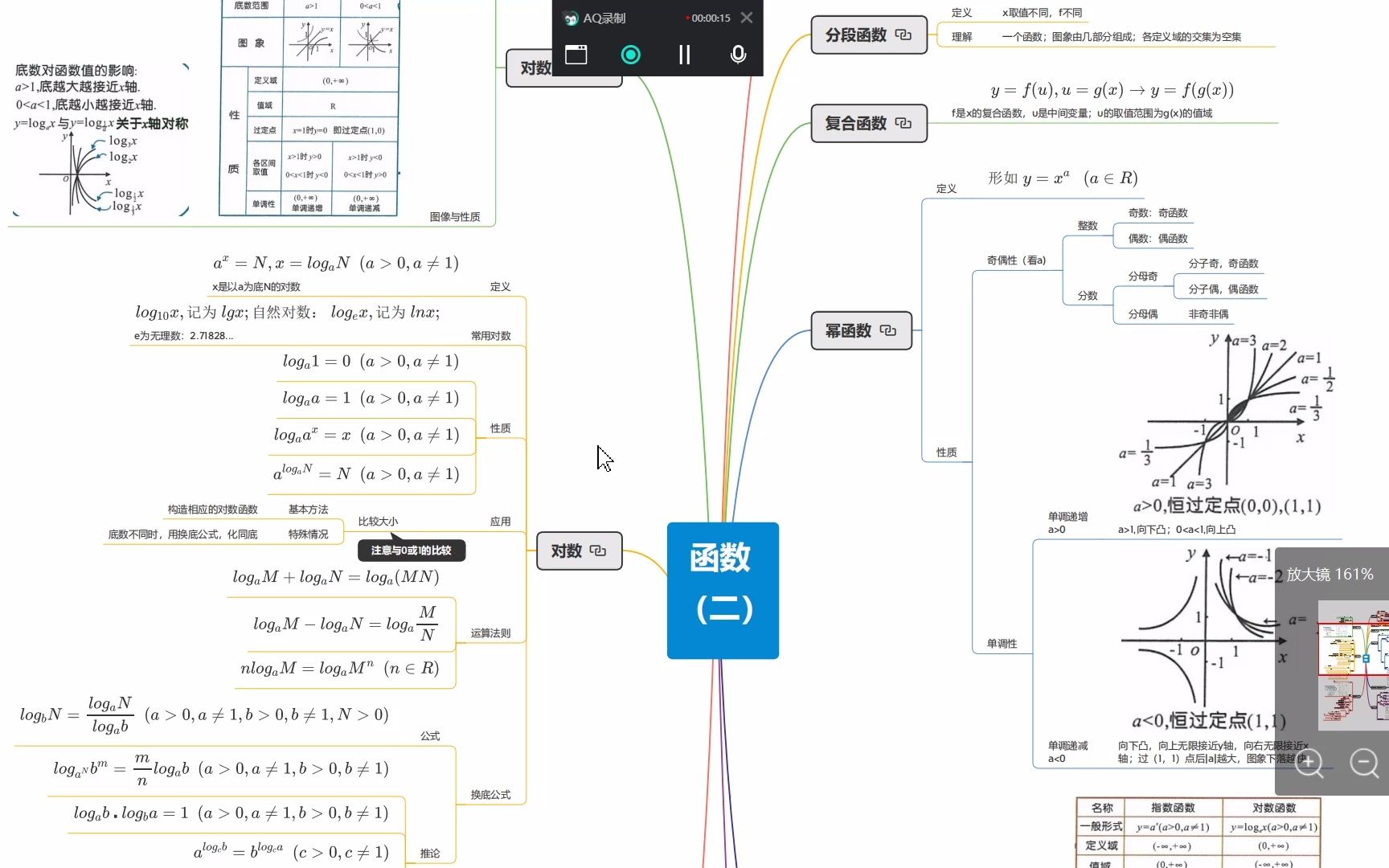Click the green record button in AQ录制

pyautogui.click(x=631, y=55)
